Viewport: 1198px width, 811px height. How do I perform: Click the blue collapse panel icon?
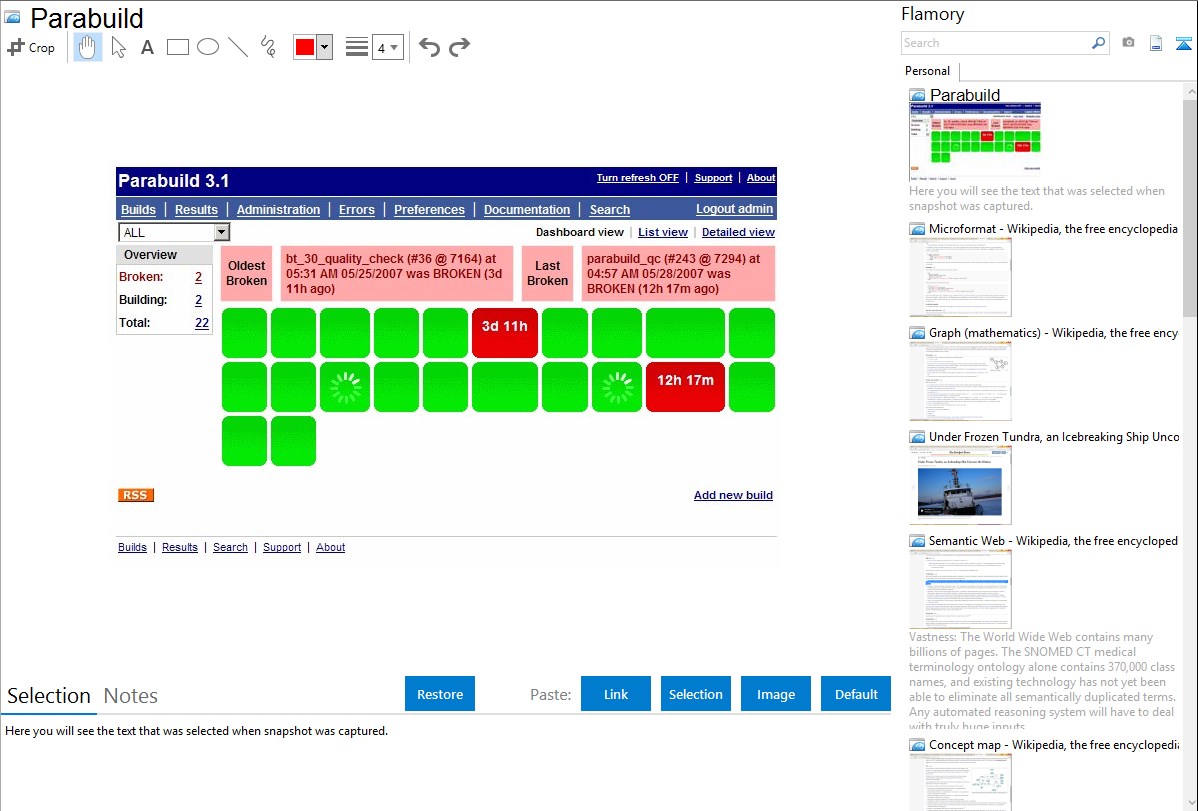click(x=1183, y=43)
